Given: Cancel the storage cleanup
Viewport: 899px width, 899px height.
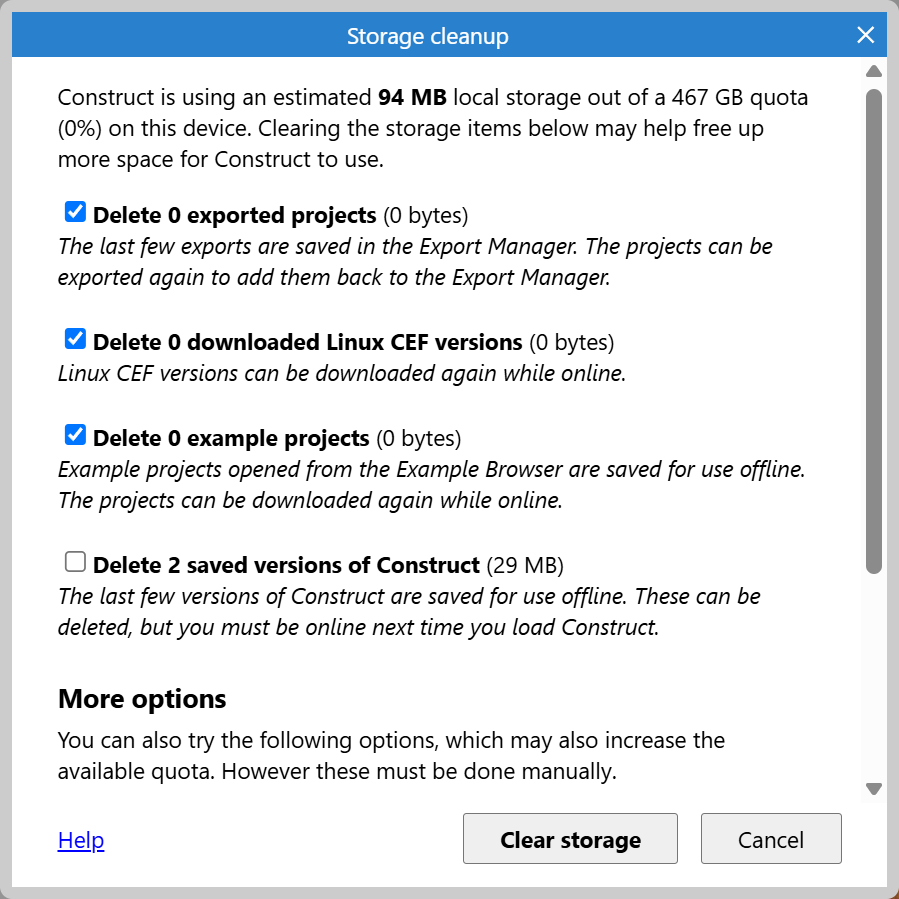Looking at the screenshot, I should coord(771,839).
